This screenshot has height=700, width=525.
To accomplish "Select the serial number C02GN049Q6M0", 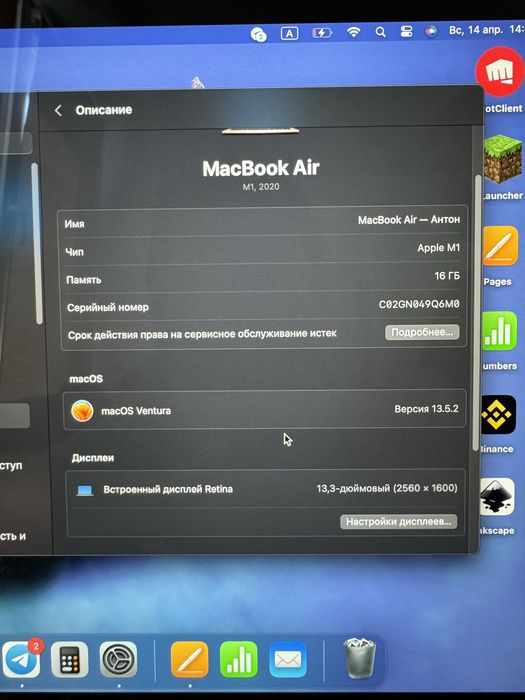I will coord(419,304).
